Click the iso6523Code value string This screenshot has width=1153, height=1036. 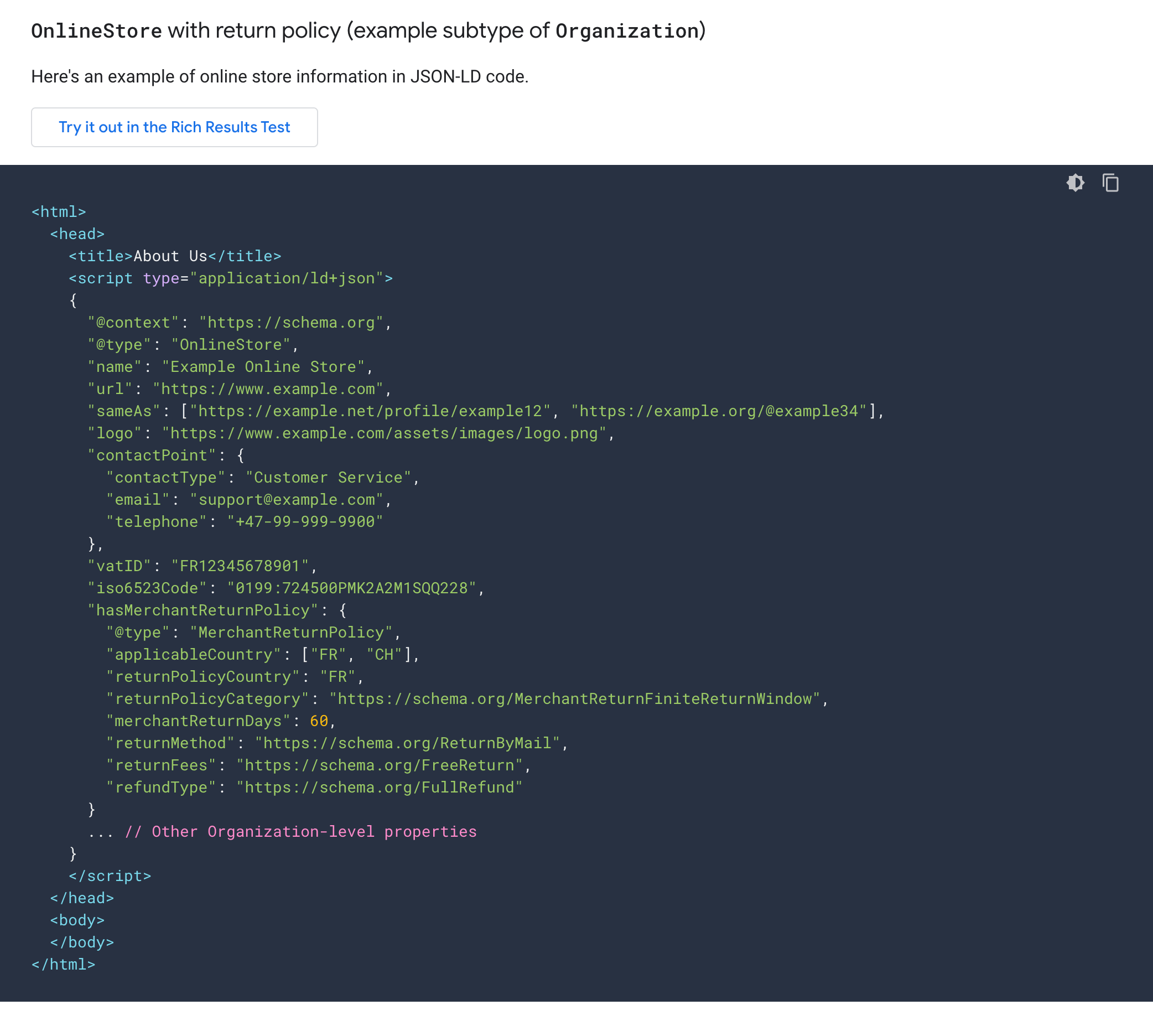[351, 588]
